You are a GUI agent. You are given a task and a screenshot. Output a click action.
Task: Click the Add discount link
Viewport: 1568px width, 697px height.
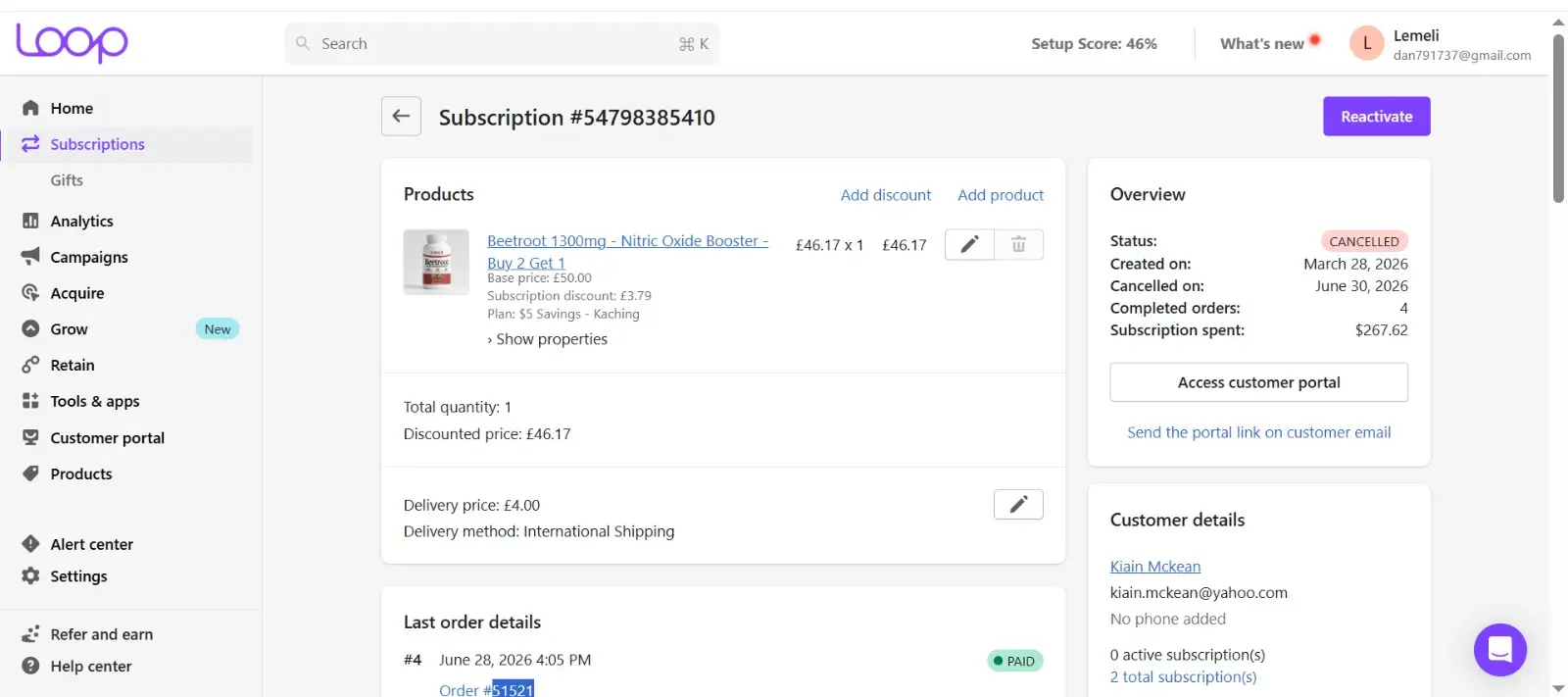(886, 195)
